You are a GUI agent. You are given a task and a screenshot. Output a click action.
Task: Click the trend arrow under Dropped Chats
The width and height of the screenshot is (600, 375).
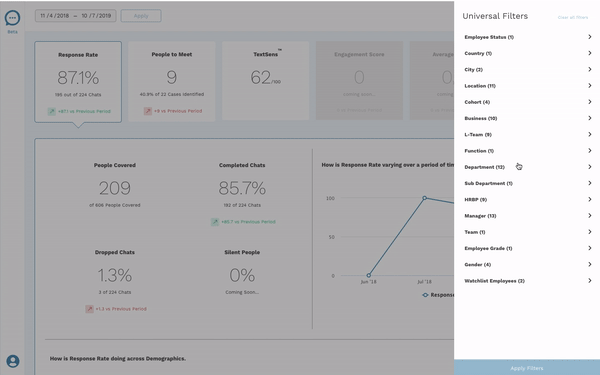tap(90, 309)
